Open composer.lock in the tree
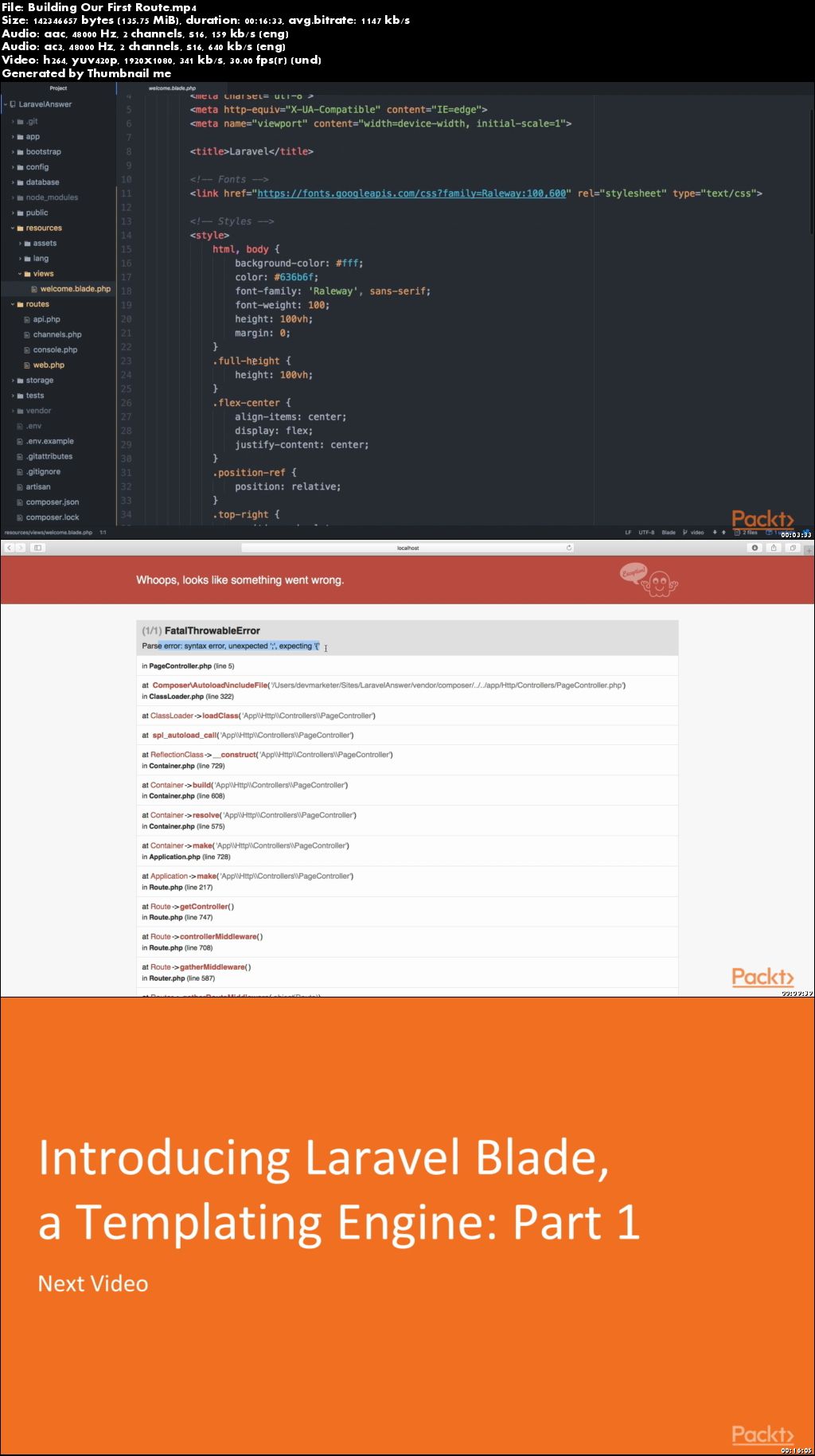The image size is (815, 1456). click(53, 517)
